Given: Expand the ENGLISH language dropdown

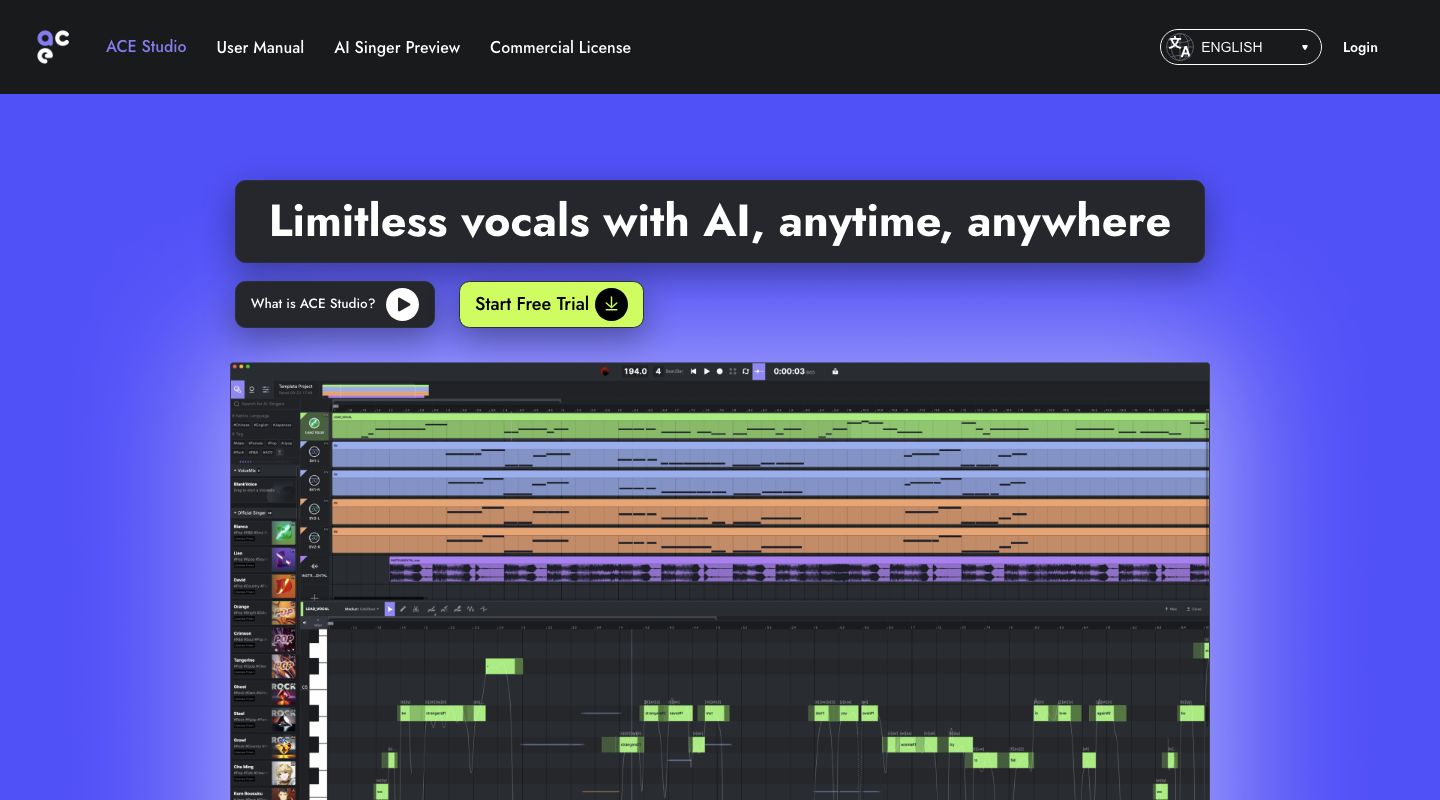Looking at the screenshot, I should (1240, 47).
